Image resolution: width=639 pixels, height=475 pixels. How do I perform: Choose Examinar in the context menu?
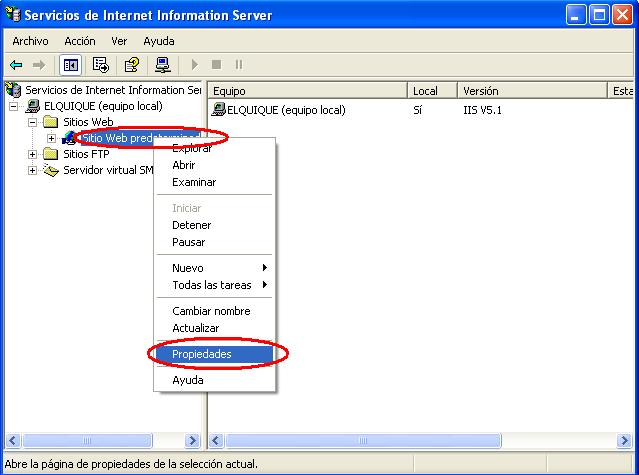click(214, 182)
